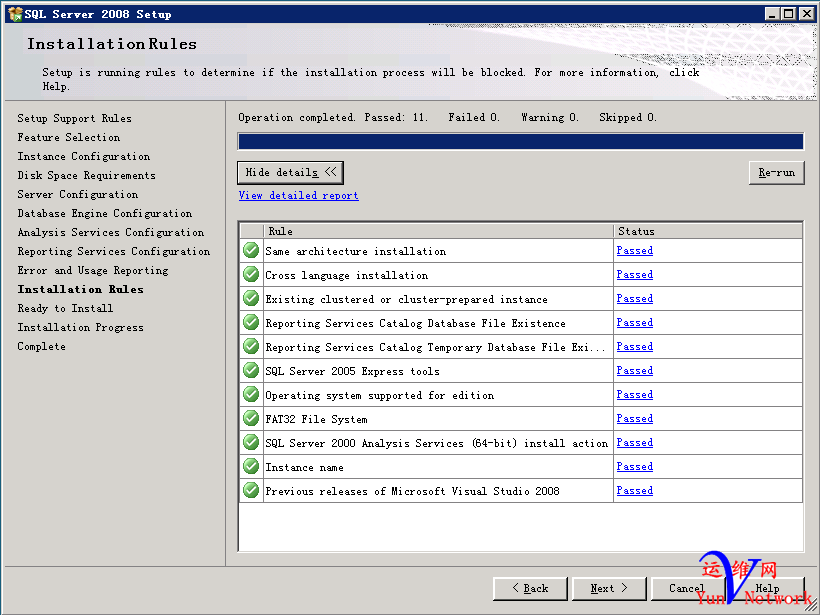Open Passed link for FAT32 File System
This screenshot has height=615, width=820.
635,419
